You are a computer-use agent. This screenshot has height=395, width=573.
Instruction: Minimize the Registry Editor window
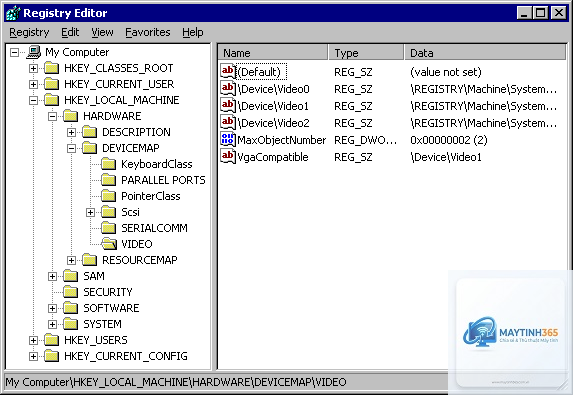tap(525, 13)
